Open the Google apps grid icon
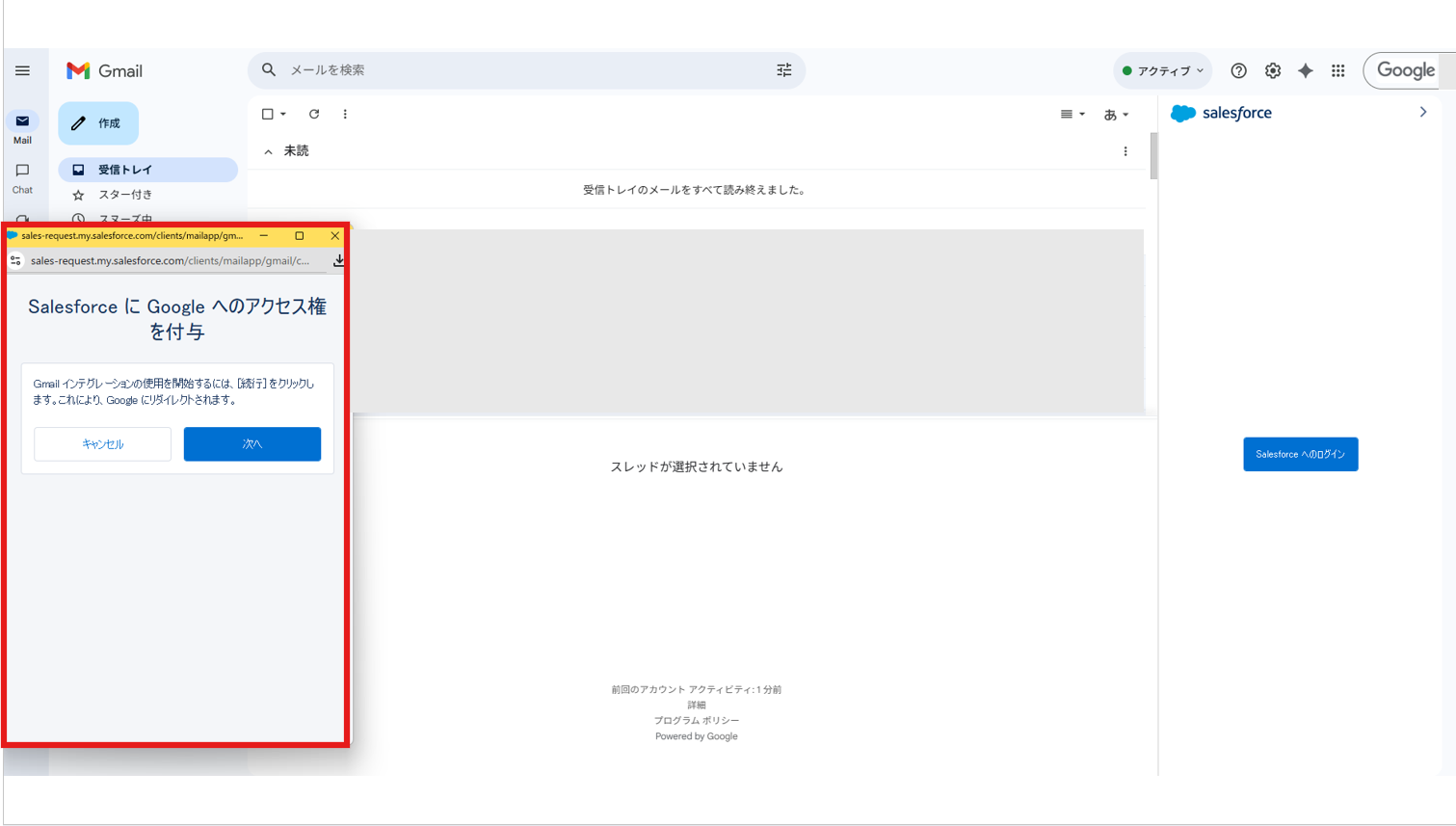 pyautogui.click(x=1338, y=70)
